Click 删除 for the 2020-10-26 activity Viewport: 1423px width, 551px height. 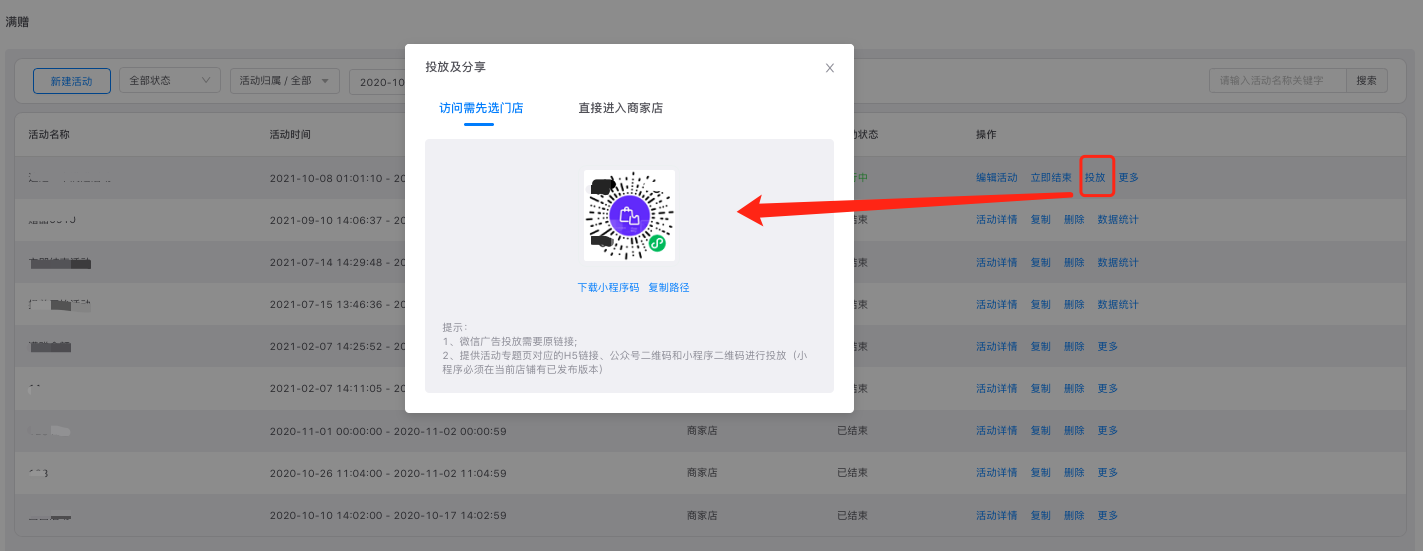(1074, 473)
